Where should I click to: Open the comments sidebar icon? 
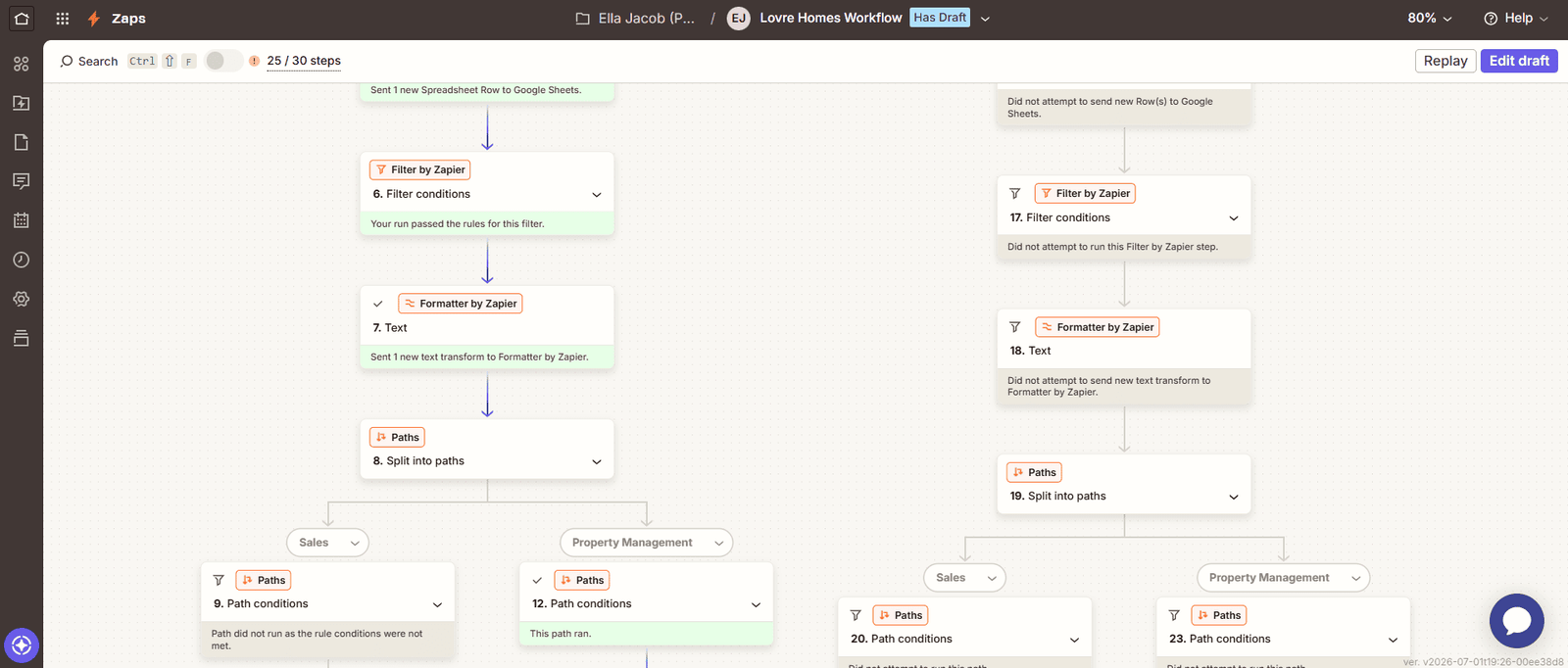22,181
